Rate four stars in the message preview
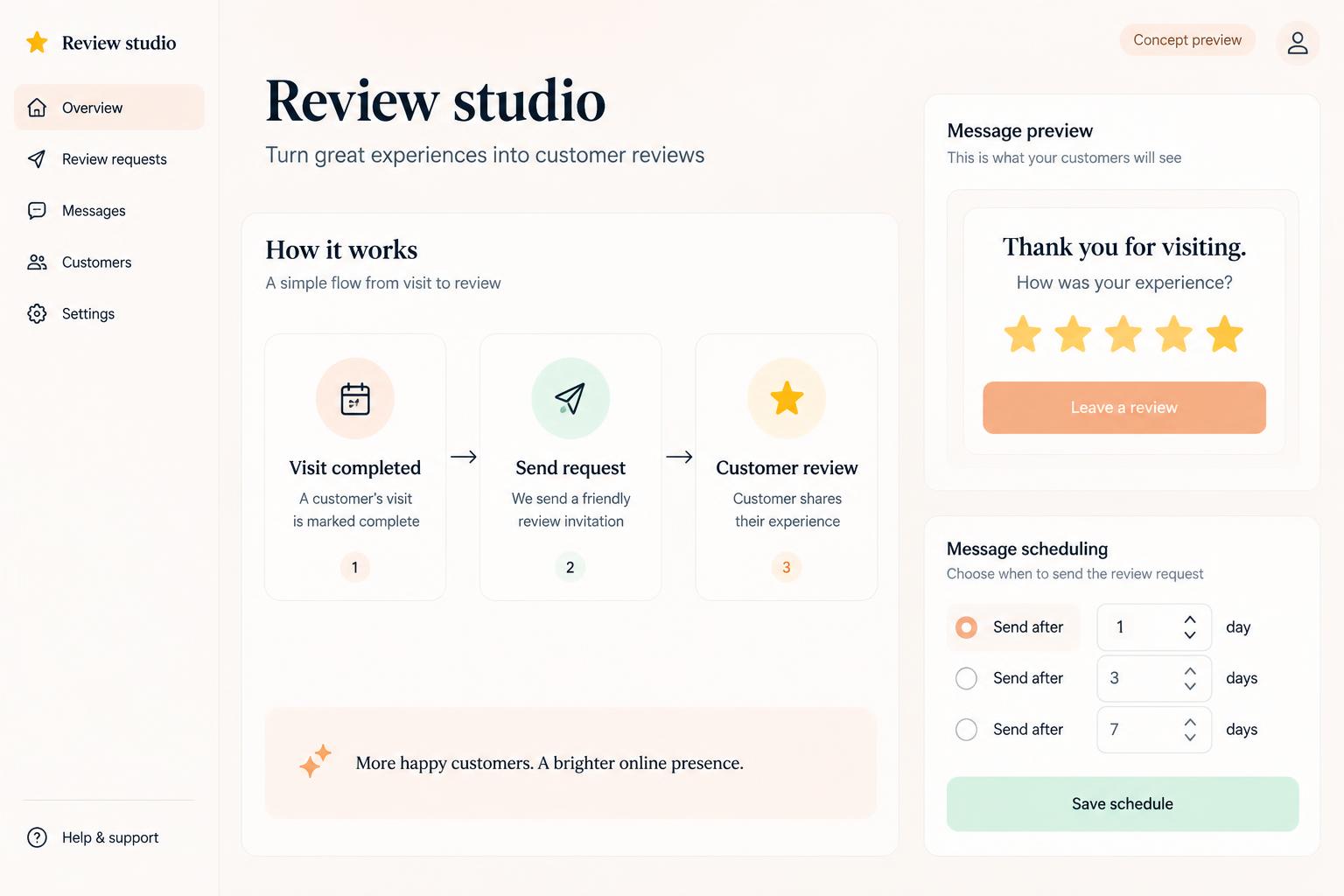 pyautogui.click(x=1174, y=334)
